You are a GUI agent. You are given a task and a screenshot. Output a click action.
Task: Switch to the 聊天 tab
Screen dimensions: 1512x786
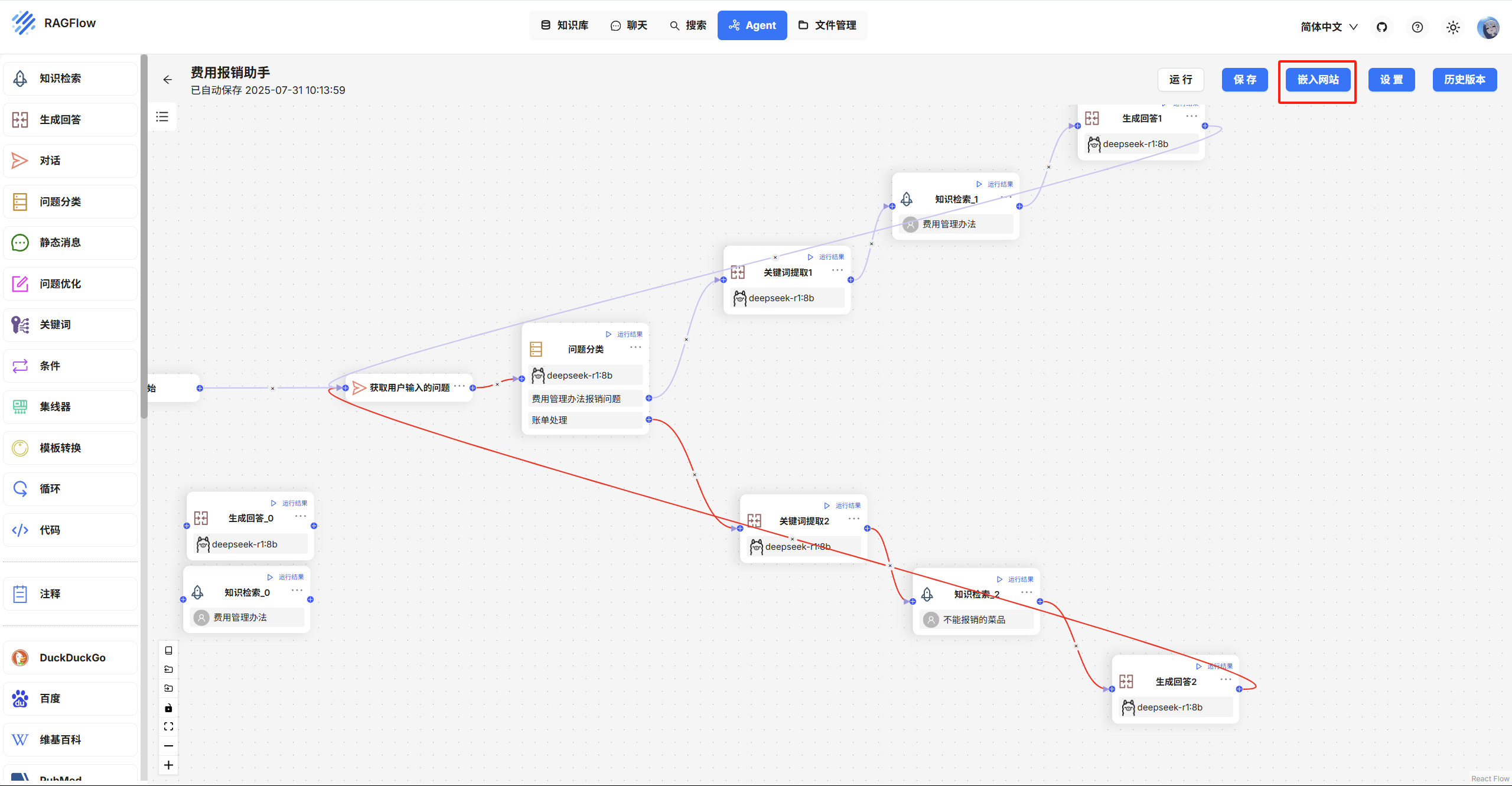coord(628,25)
